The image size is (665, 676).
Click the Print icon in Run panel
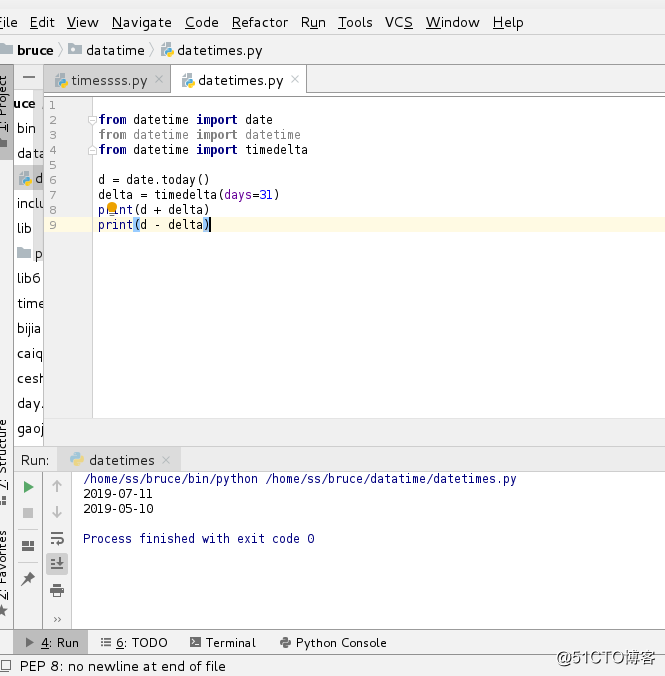click(57, 590)
